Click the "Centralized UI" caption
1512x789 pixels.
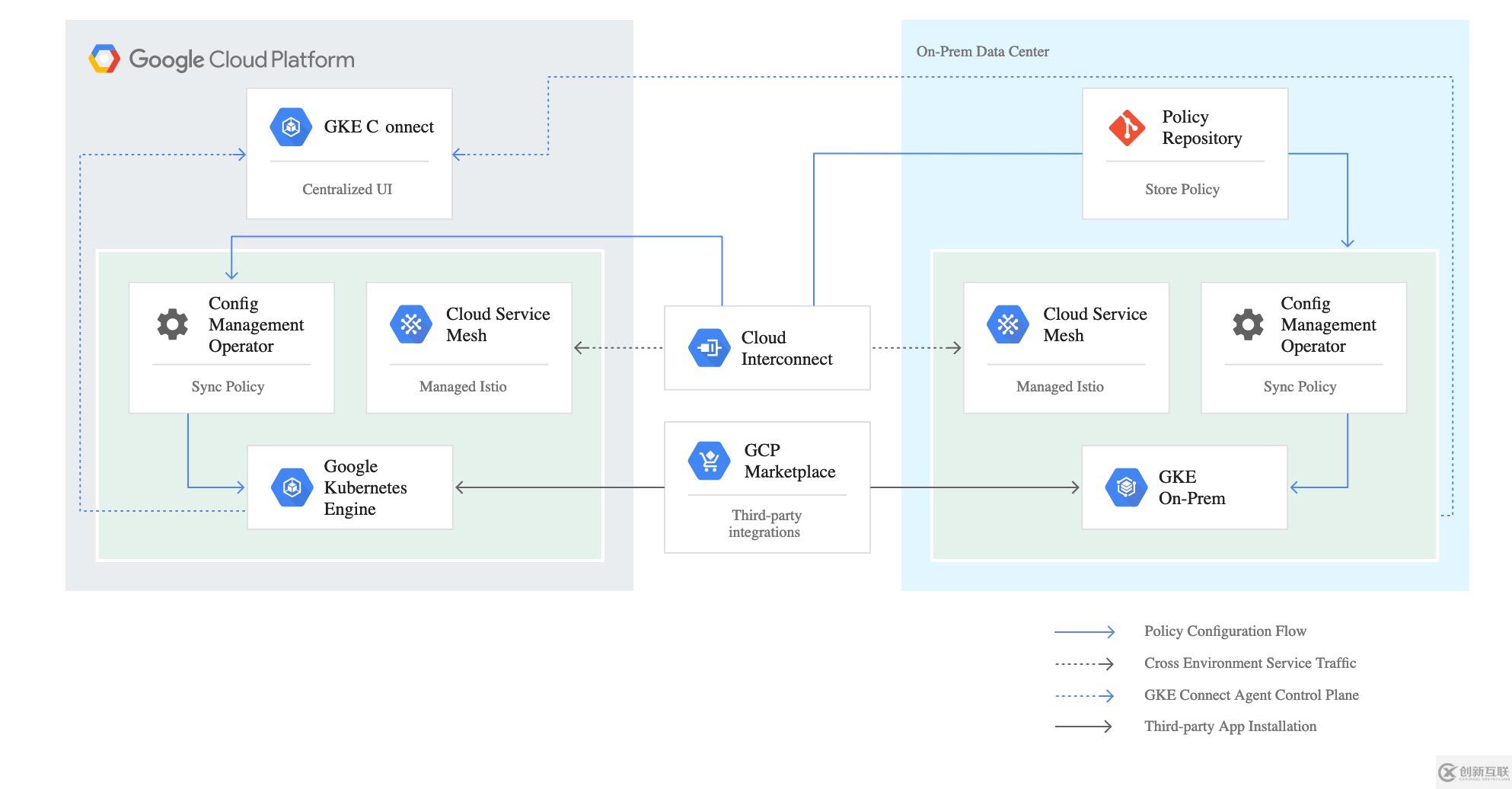coord(347,189)
